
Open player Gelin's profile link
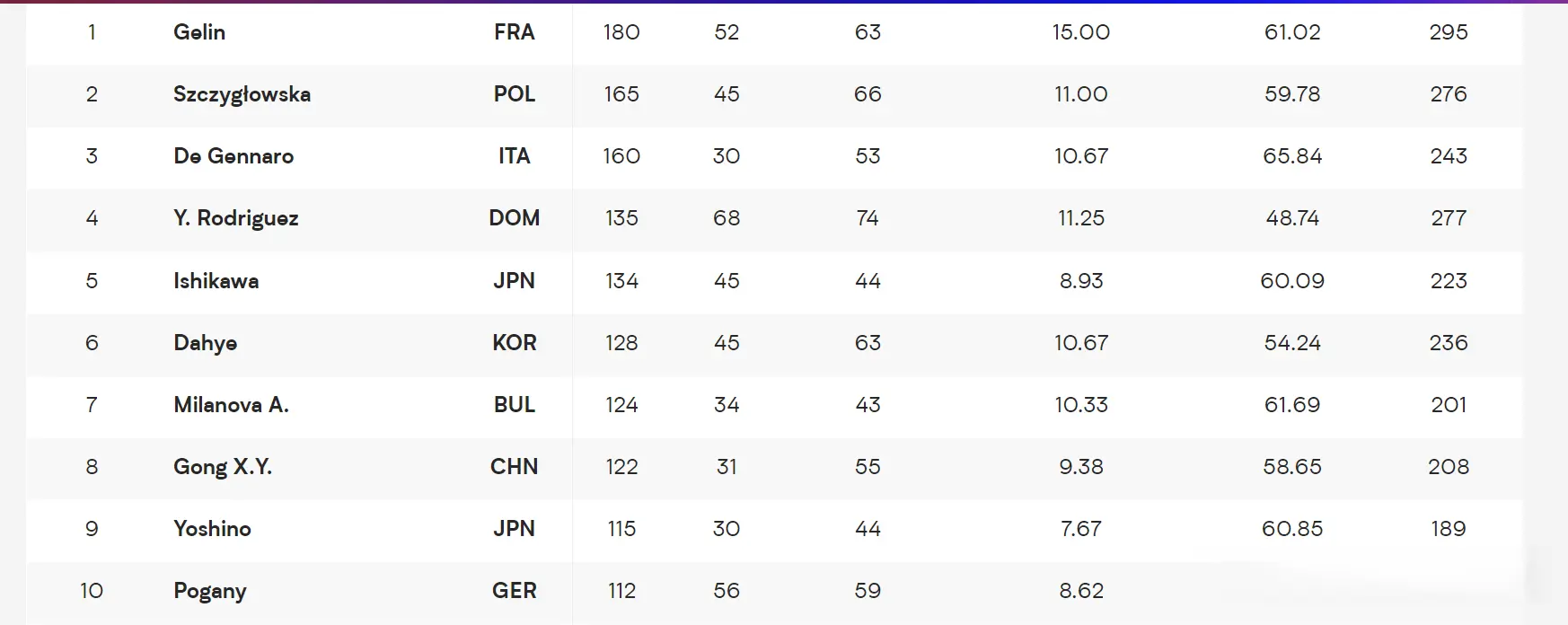pyautogui.click(x=199, y=32)
